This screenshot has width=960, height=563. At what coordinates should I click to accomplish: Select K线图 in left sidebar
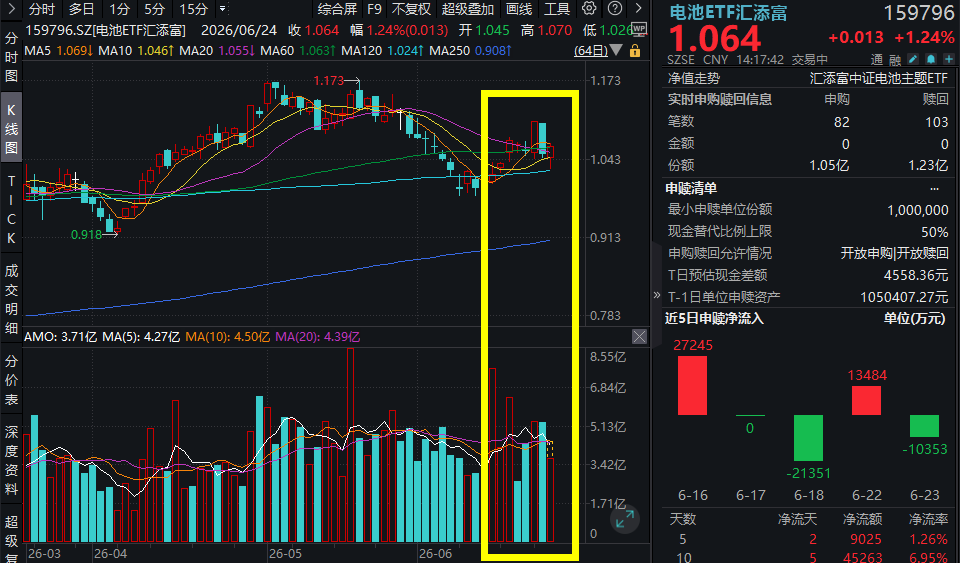(x=11, y=129)
